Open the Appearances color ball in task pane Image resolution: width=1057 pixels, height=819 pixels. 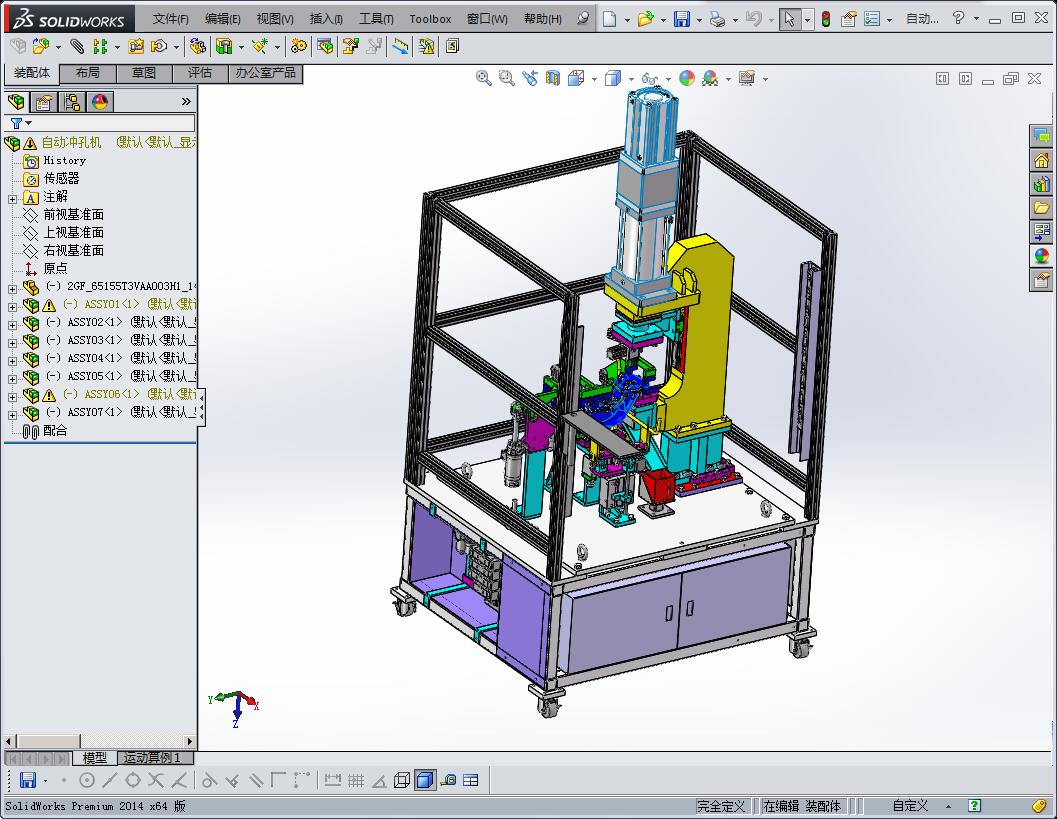coord(1041,255)
